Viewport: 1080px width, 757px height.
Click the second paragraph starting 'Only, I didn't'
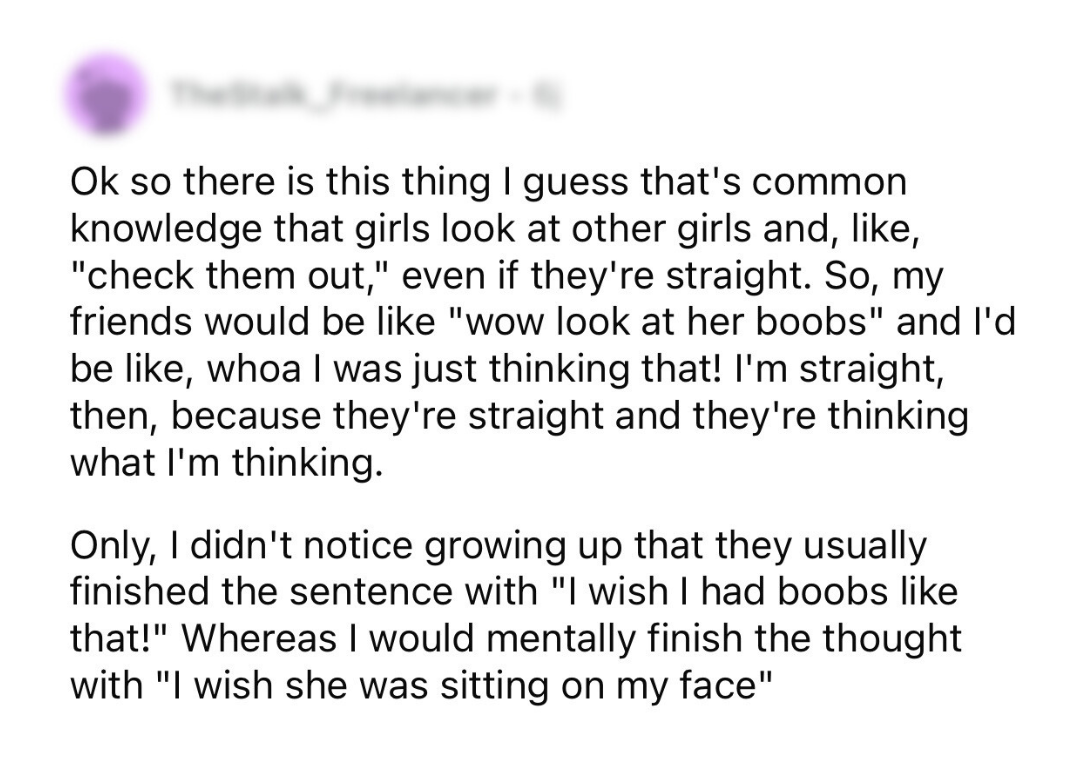pyautogui.click(x=515, y=615)
